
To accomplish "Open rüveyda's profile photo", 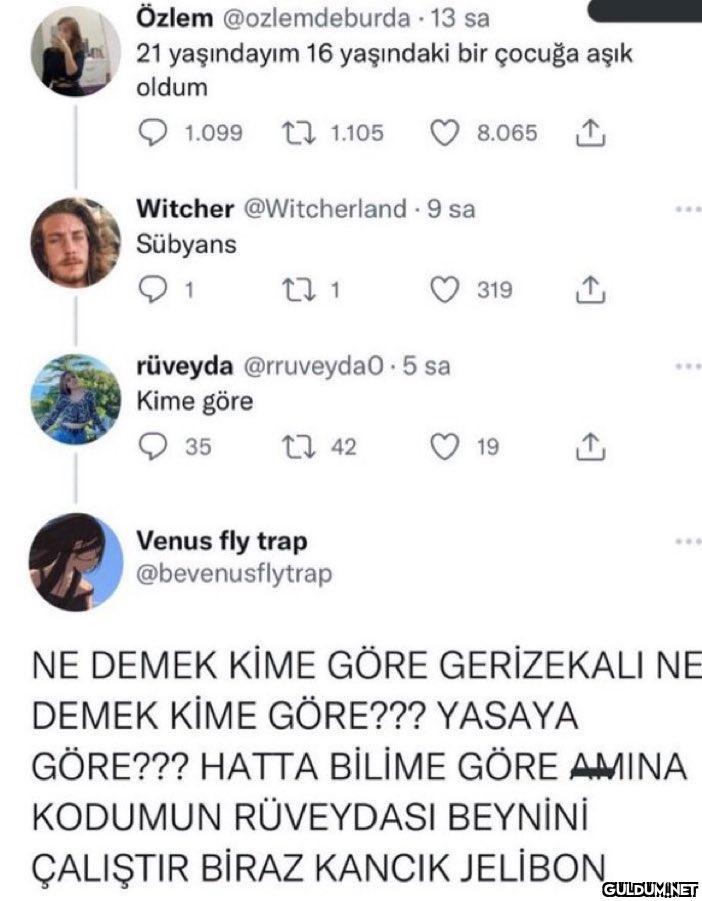I will (76, 399).
